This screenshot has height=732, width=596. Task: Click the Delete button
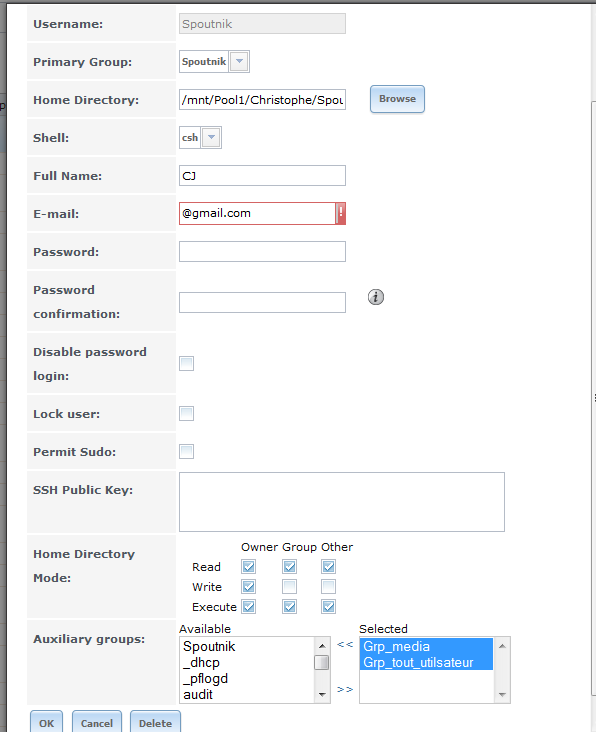(155, 723)
